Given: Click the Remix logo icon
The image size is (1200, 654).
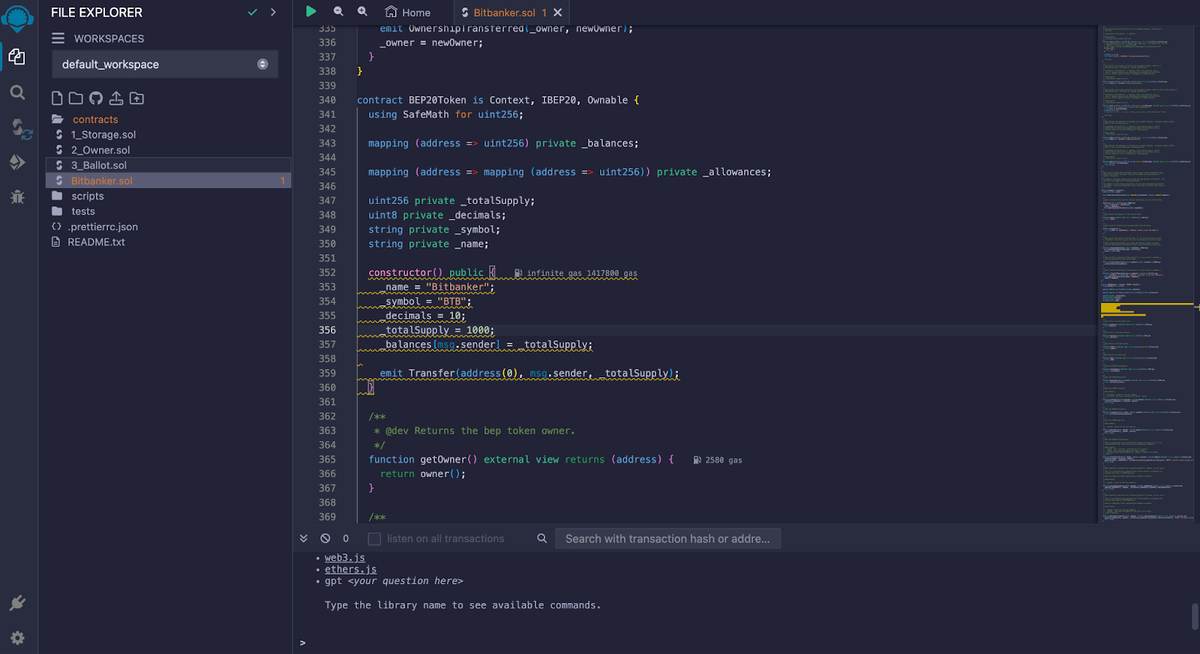Looking at the screenshot, I should point(18,18).
